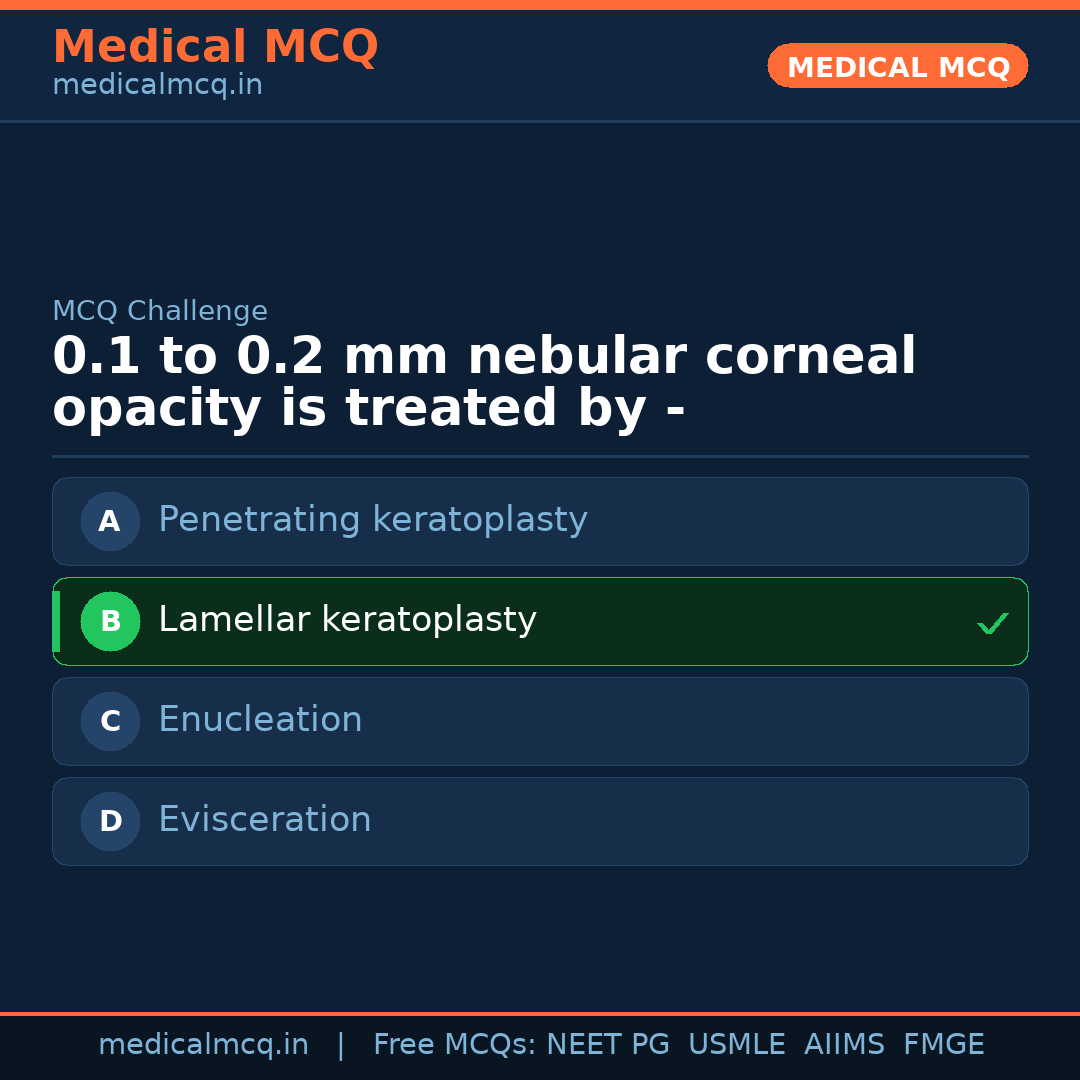
Task: Click the green highlight bar beside option B
Action: click(55, 621)
